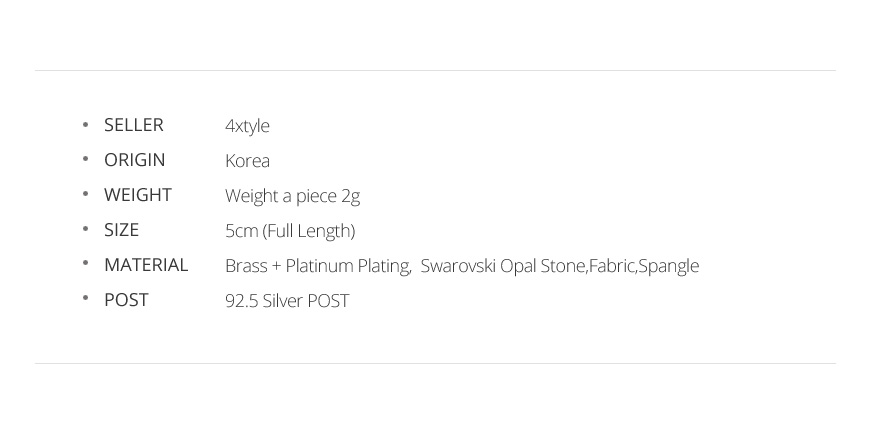This screenshot has height=437, width=873.
Task: Click the 'Brass + Platinum Plating' text
Action: [317, 266]
